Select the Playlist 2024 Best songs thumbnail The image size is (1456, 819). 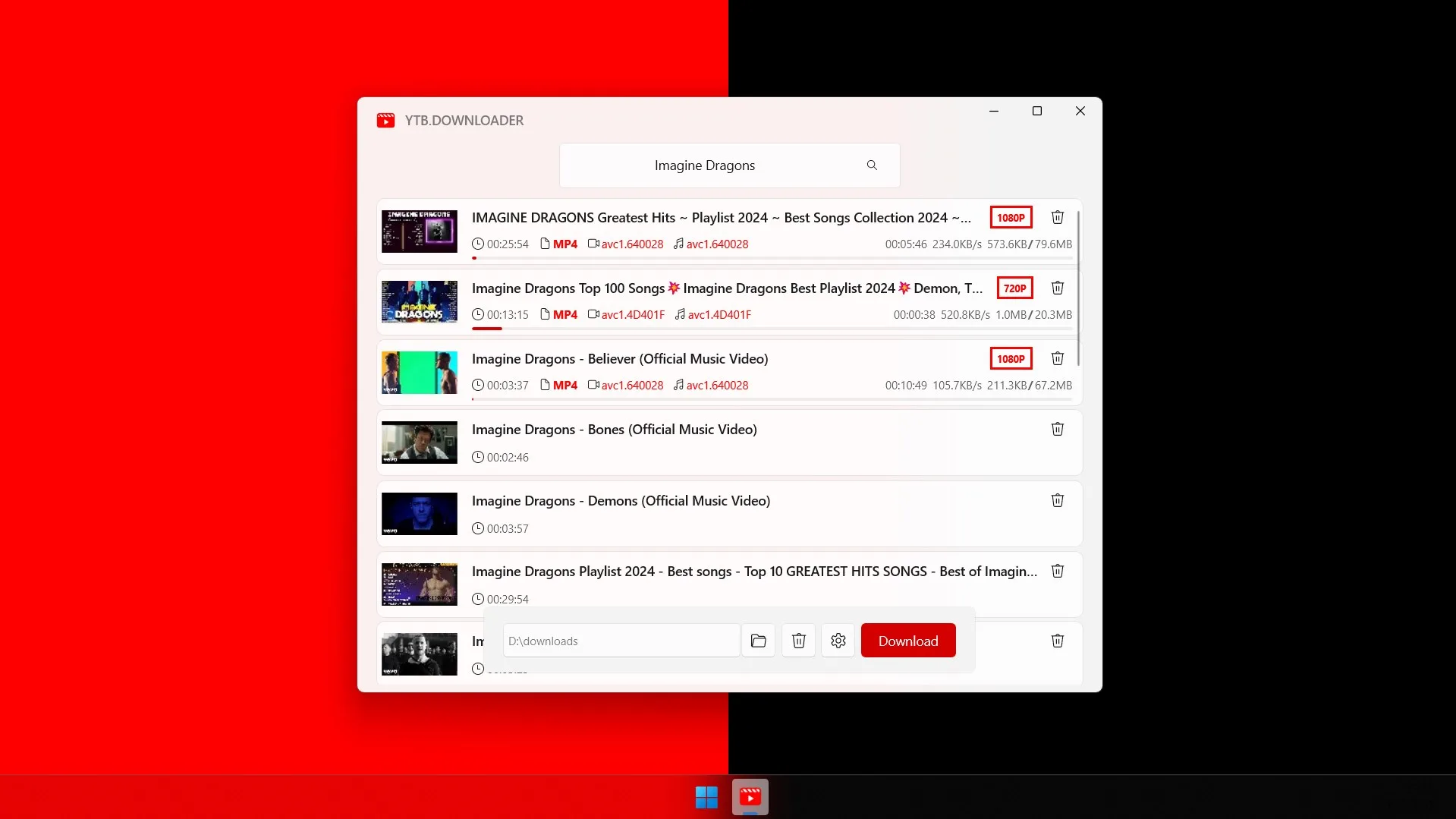tap(419, 584)
